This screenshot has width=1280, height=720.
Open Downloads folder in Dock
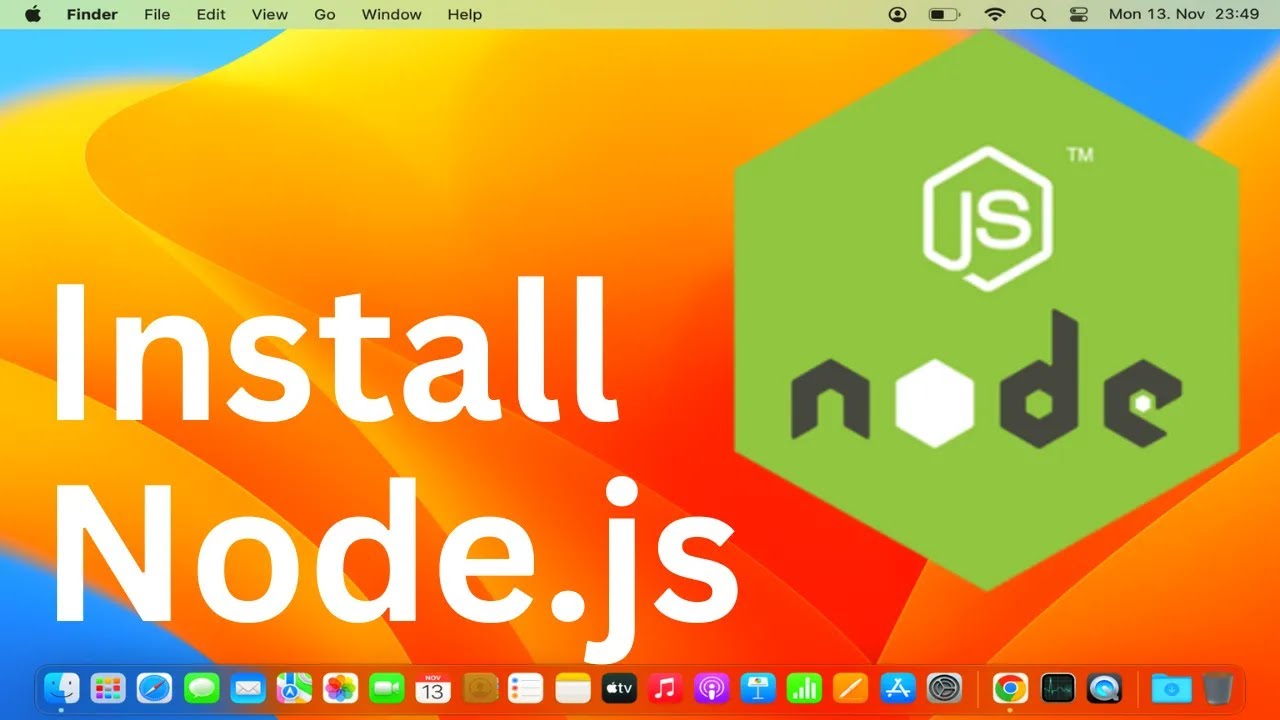click(x=1171, y=688)
